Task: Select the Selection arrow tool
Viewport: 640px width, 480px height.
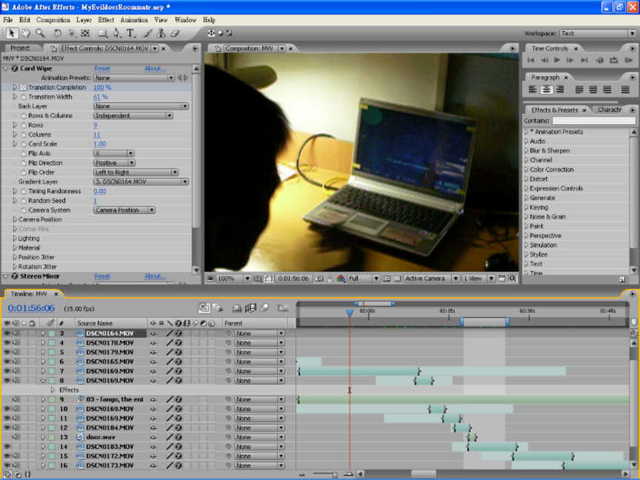Action: (11, 33)
